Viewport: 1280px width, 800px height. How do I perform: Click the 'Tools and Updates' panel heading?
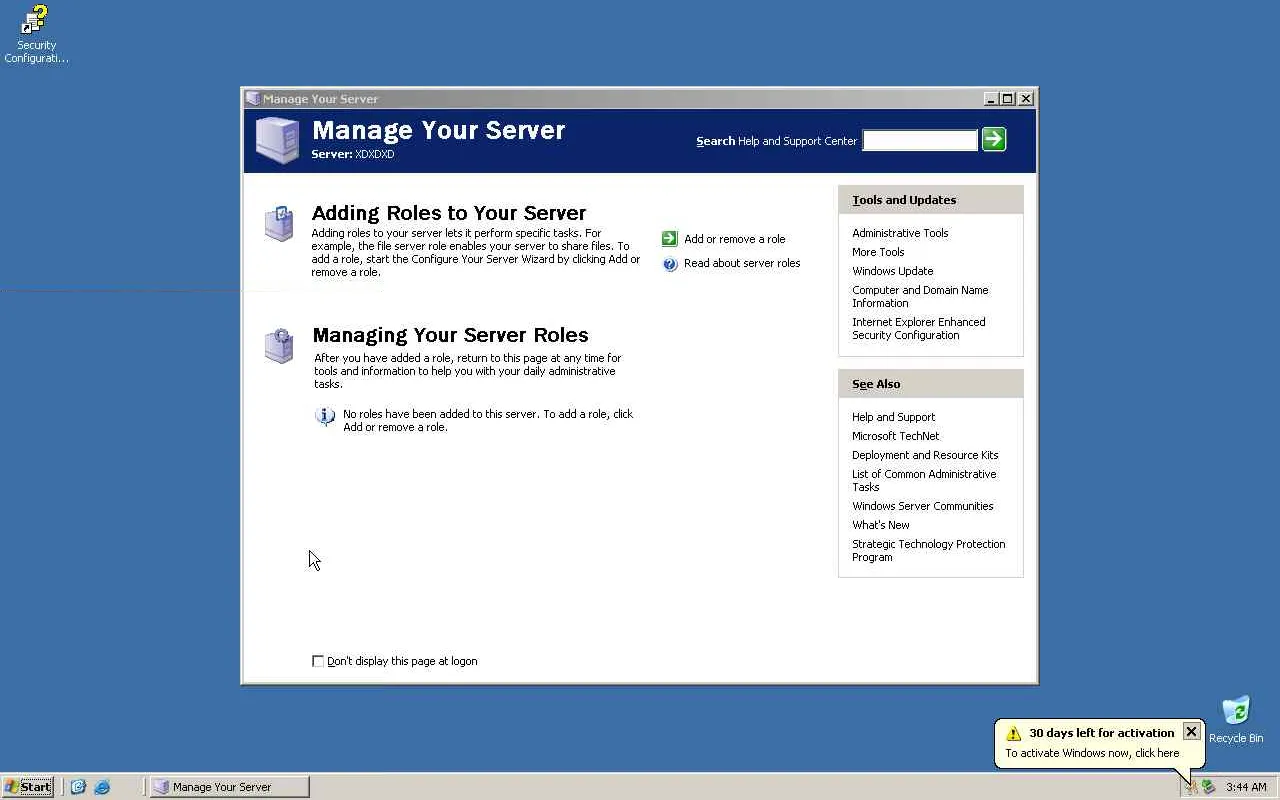pos(904,200)
